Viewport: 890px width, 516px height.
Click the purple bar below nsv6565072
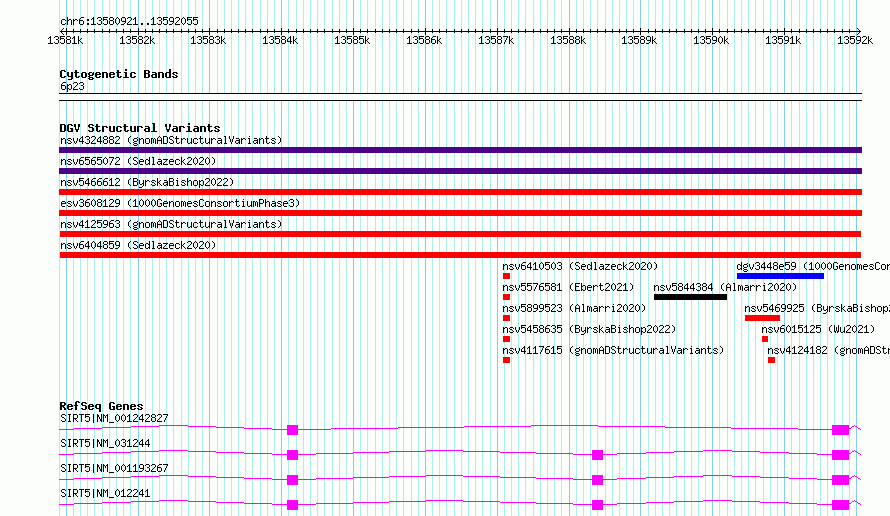click(x=460, y=171)
